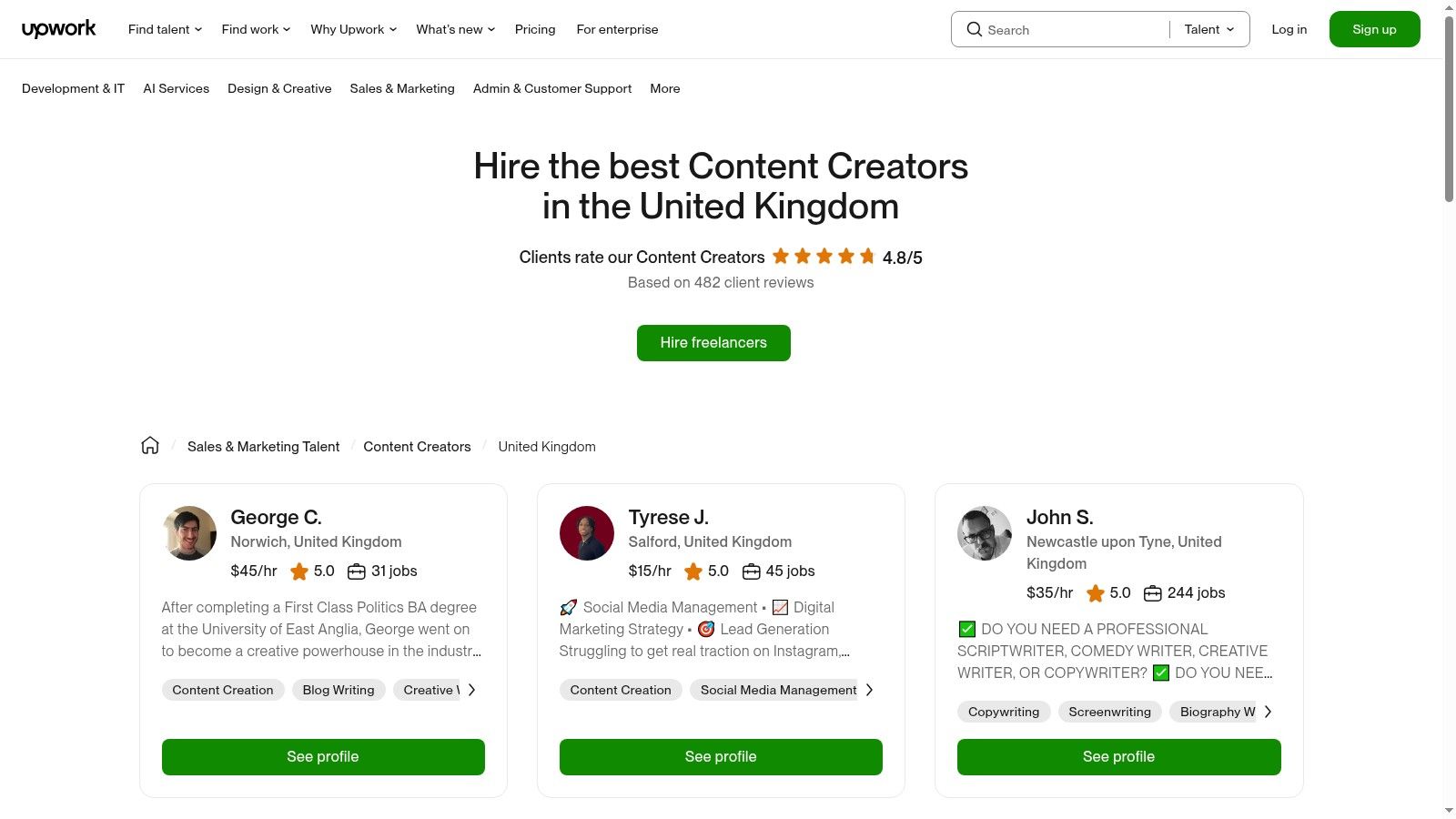The height and width of the screenshot is (819, 1456).
Task: Go to the home breadcrumb icon
Action: point(150,446)
